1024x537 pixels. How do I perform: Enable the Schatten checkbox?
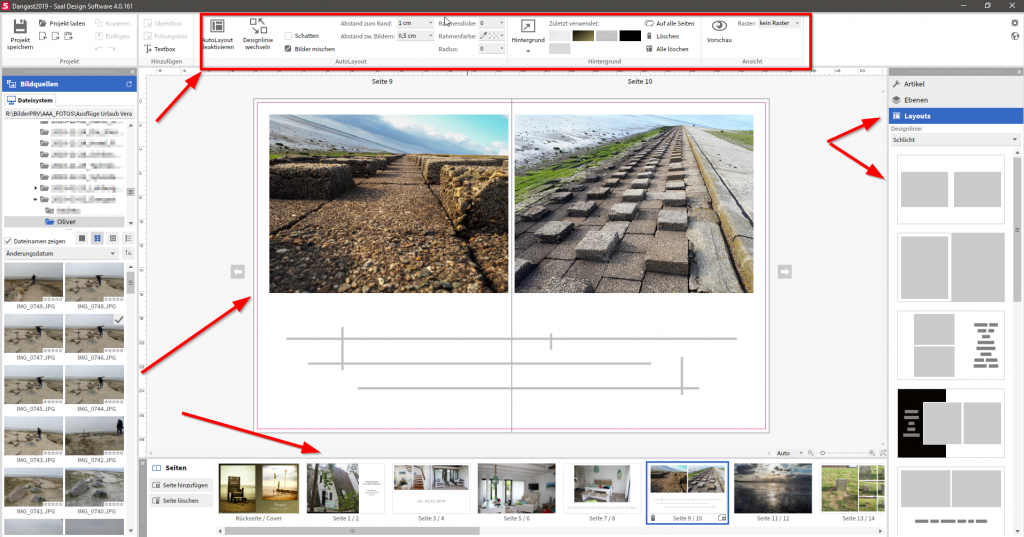289,36
